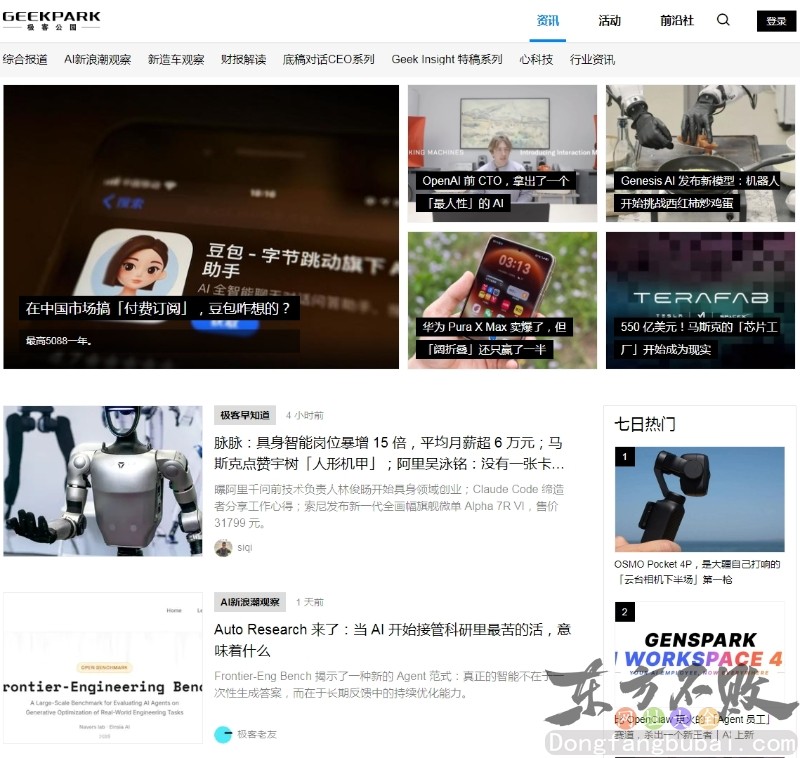Click the siqi author name

pos(245,547)
